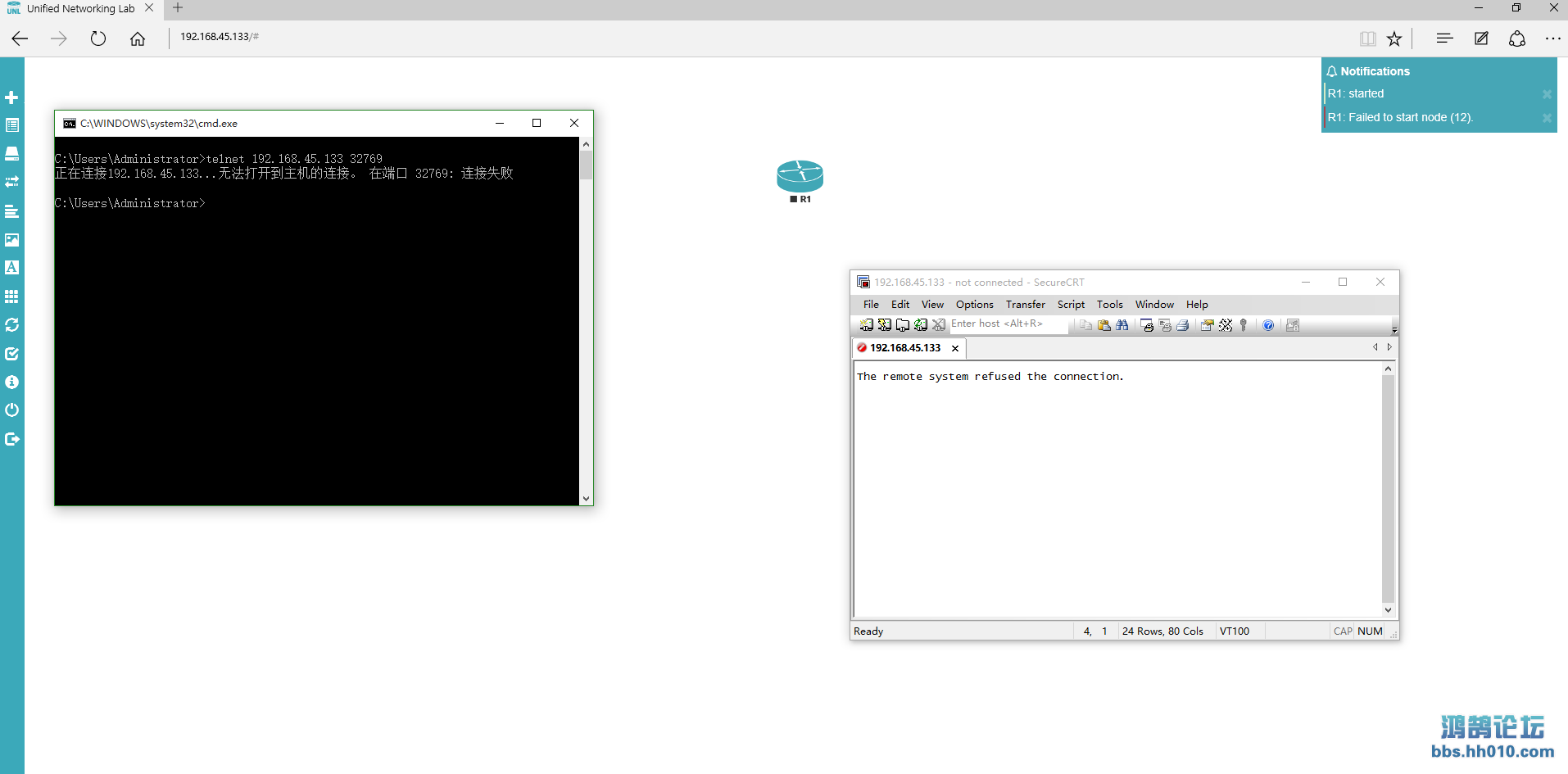
Task: Open the Networks icon in left sidebar
Action: tap(11, 153)
